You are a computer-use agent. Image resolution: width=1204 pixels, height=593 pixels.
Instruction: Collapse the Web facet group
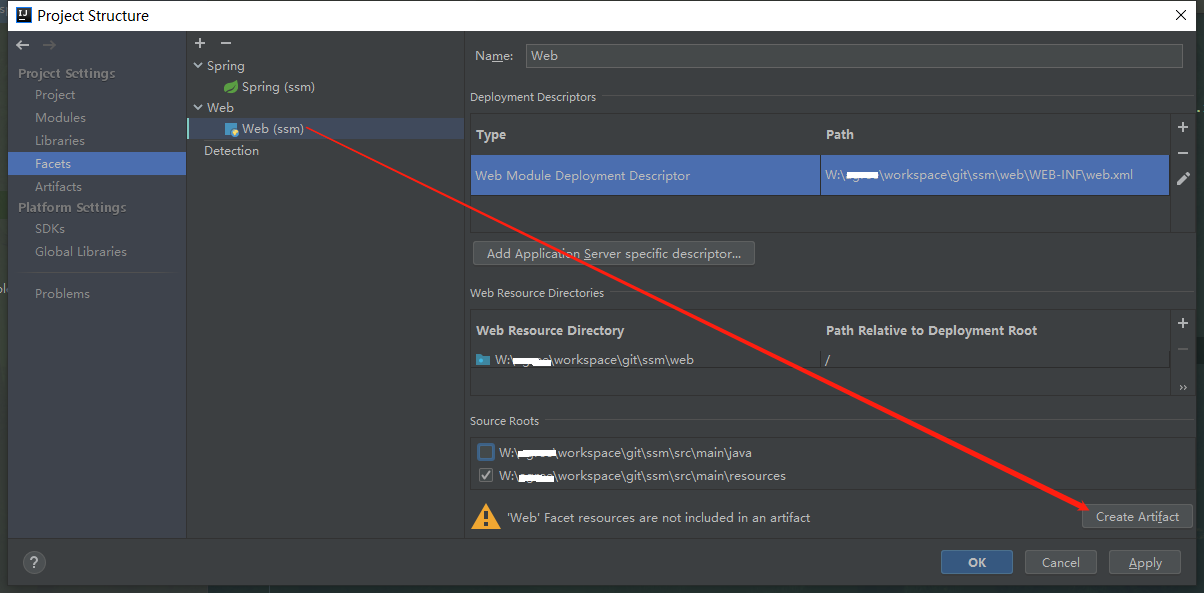197,108
